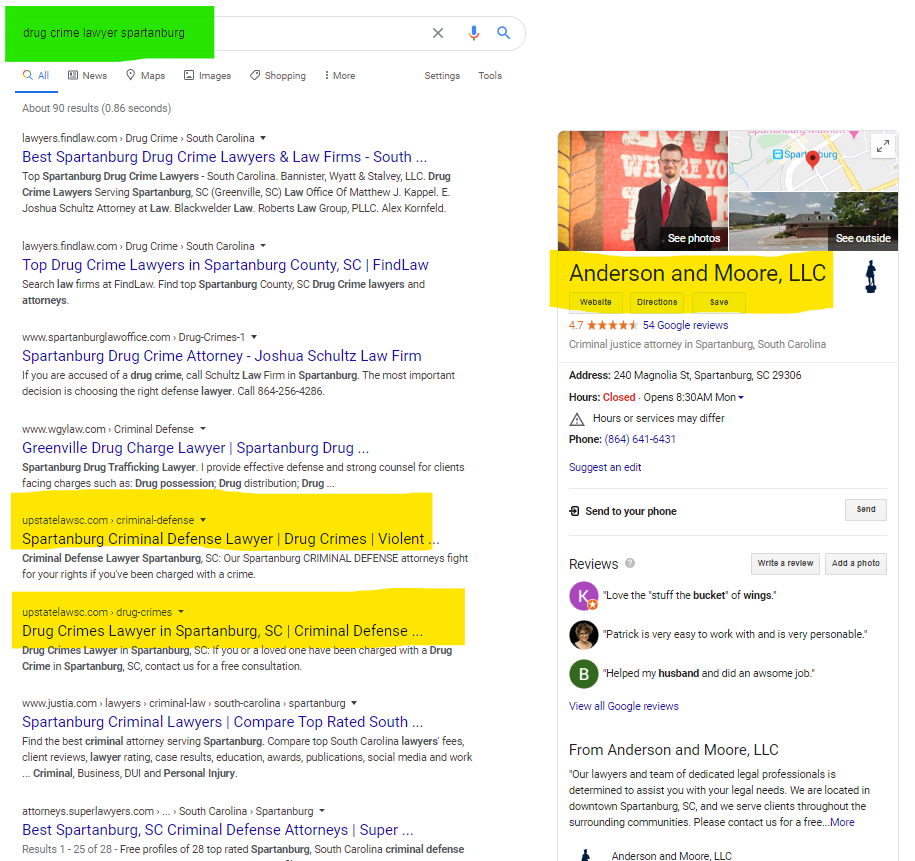The height and width of the screenshot is (861, 915).
Task: Expand the map with the fullscreen arrows icon
Action: [x=883, y=146]
